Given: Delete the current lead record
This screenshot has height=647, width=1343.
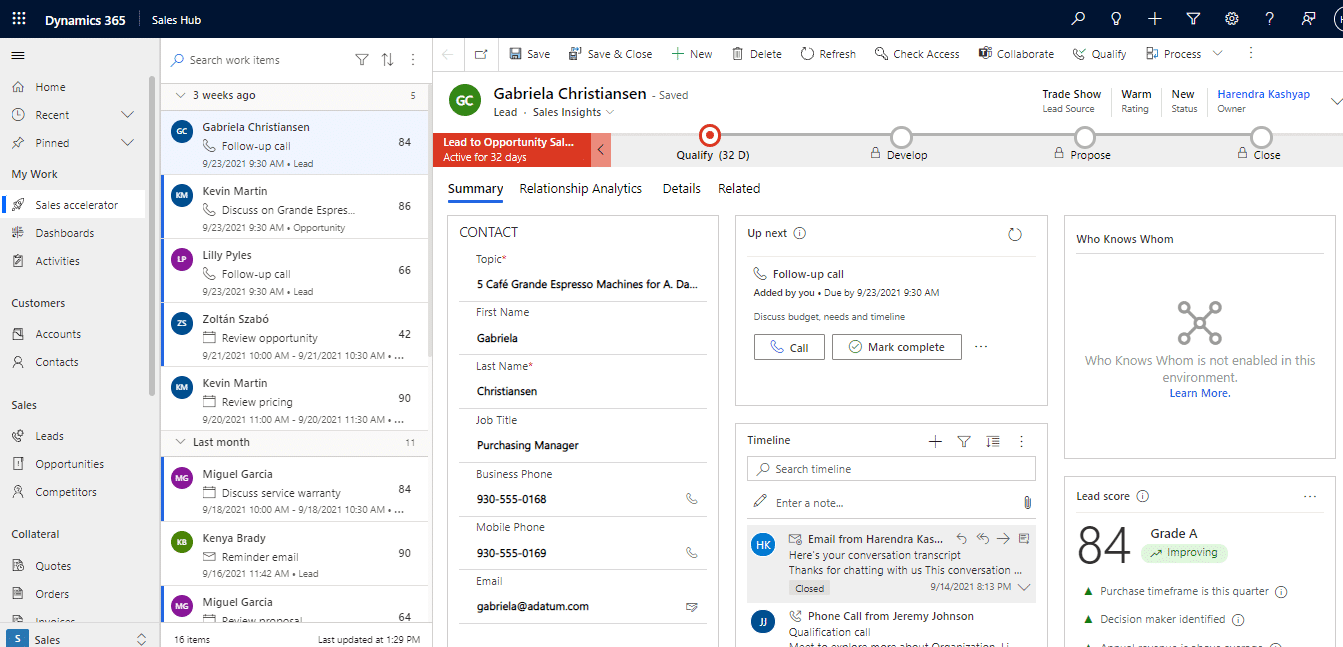Looking at the screenshot, I should 756,54.
